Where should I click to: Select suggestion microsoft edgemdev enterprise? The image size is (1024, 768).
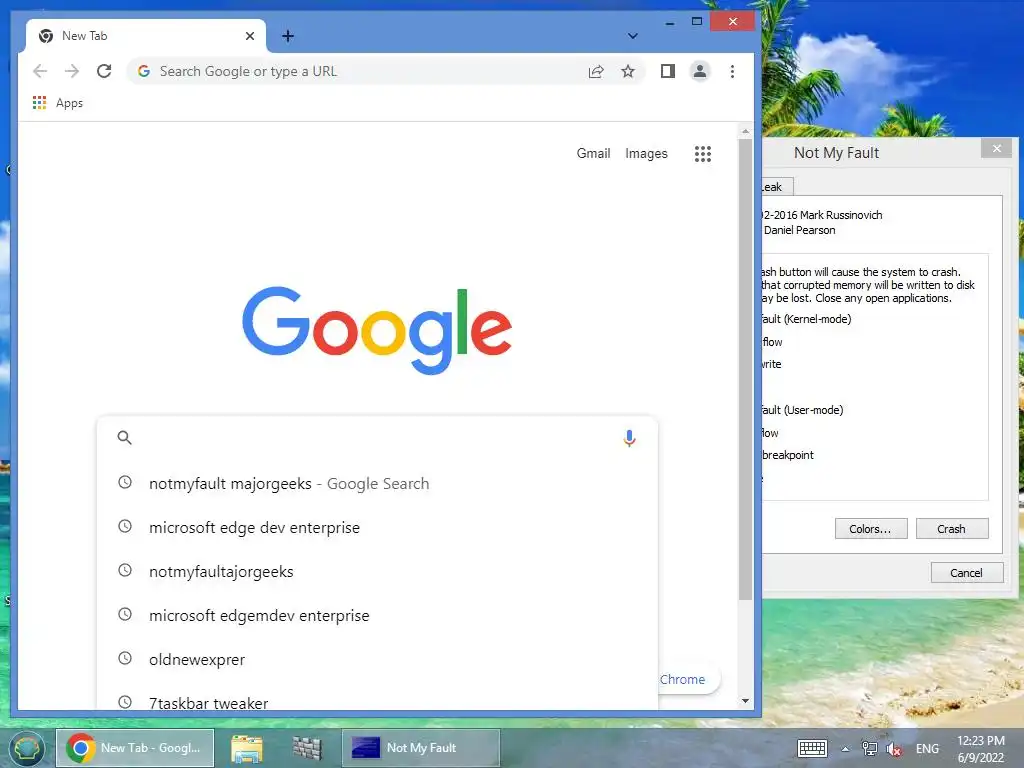[x=377, y=615]
